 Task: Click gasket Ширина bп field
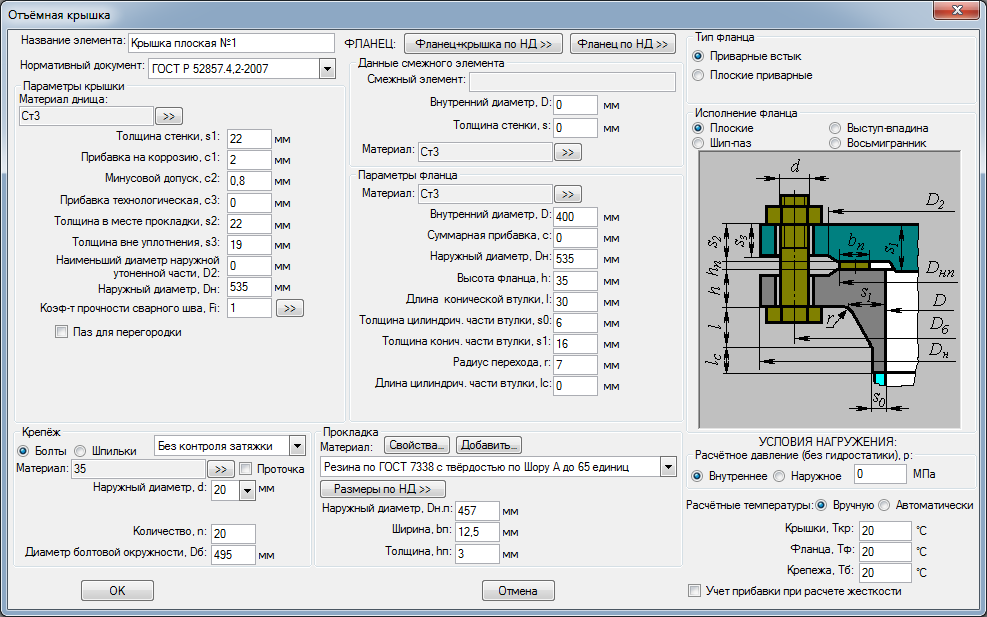coord(478,532)
